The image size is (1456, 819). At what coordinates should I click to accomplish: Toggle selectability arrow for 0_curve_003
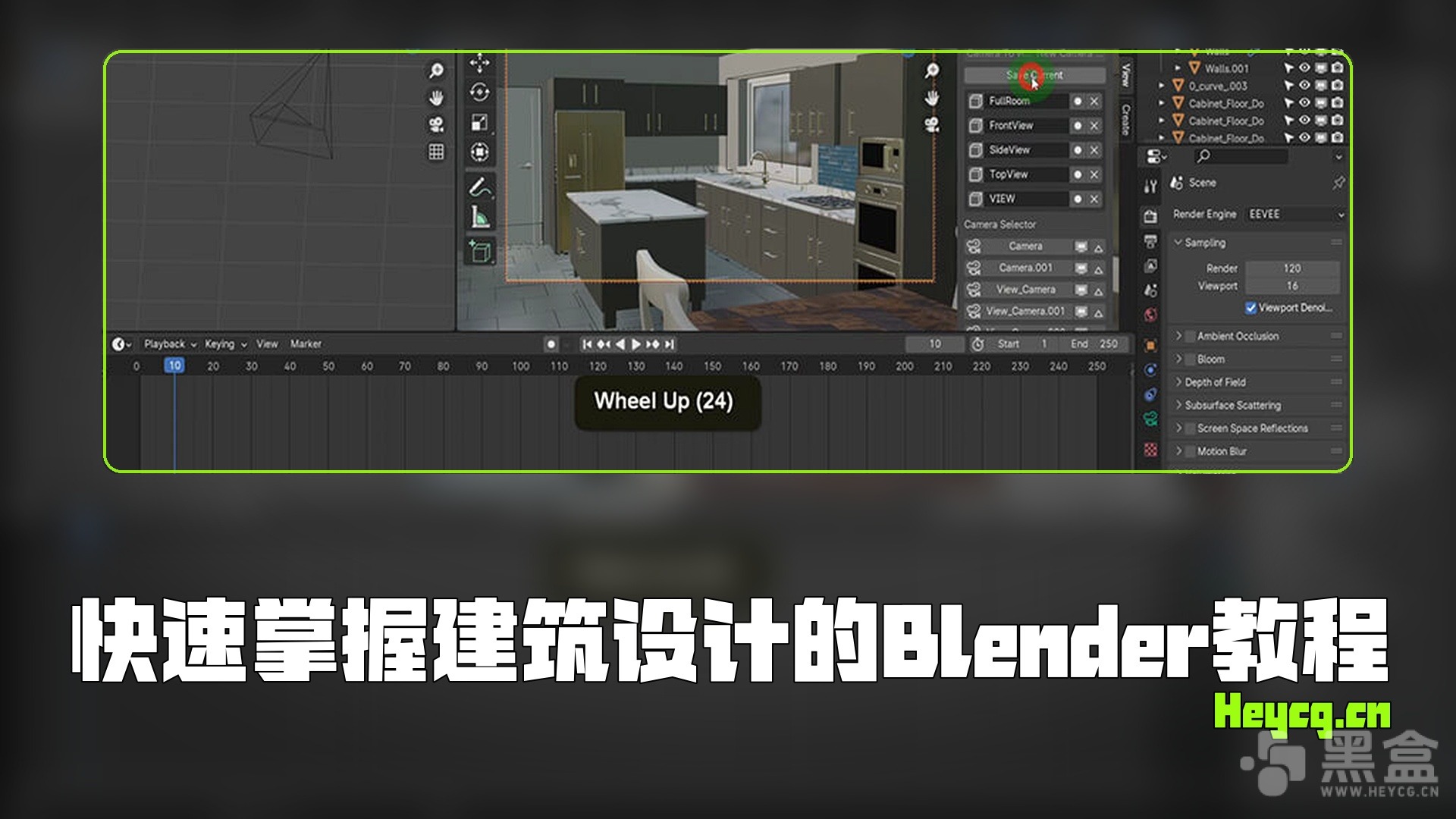(1288, 86)
